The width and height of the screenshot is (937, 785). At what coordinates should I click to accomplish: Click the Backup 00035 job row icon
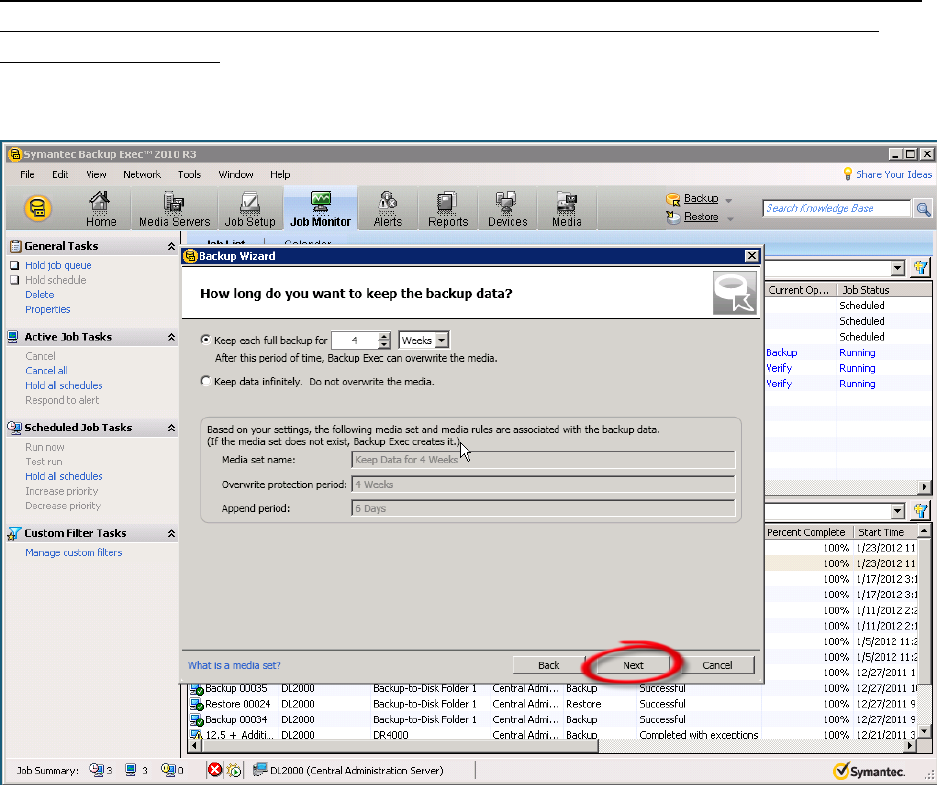click(197, 689)
